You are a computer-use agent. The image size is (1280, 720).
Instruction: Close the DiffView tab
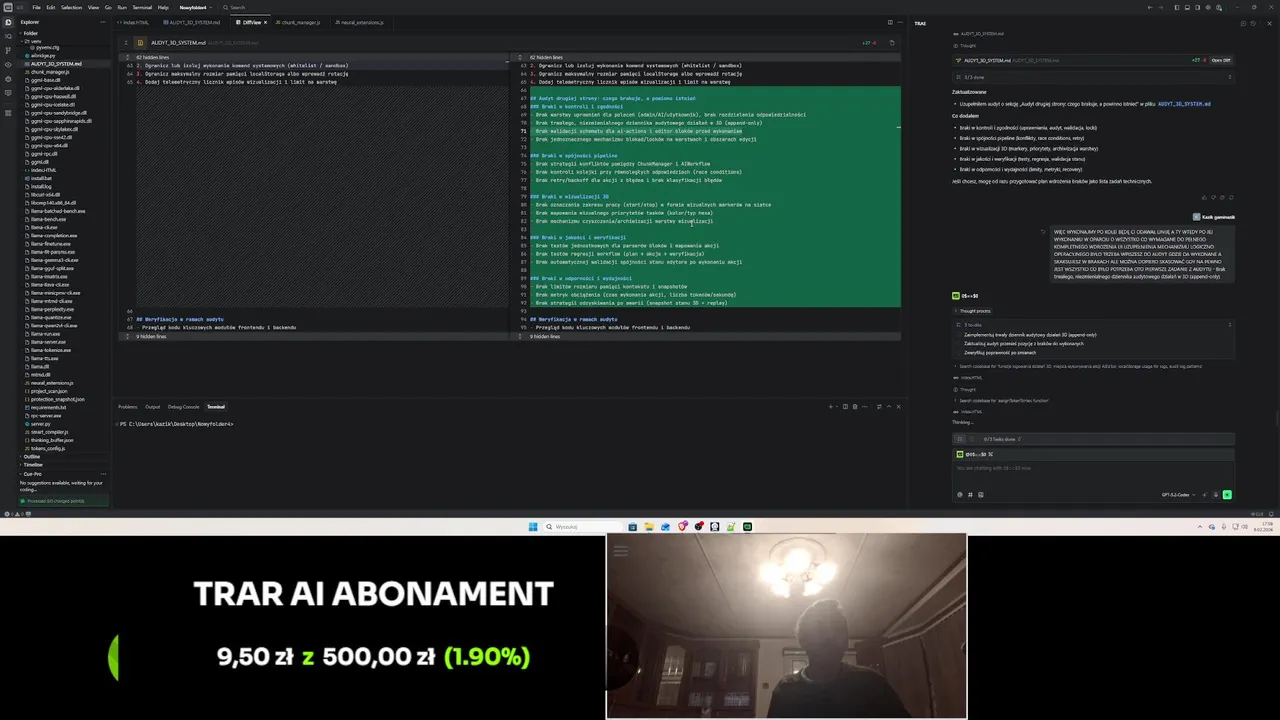click(265, 22)
